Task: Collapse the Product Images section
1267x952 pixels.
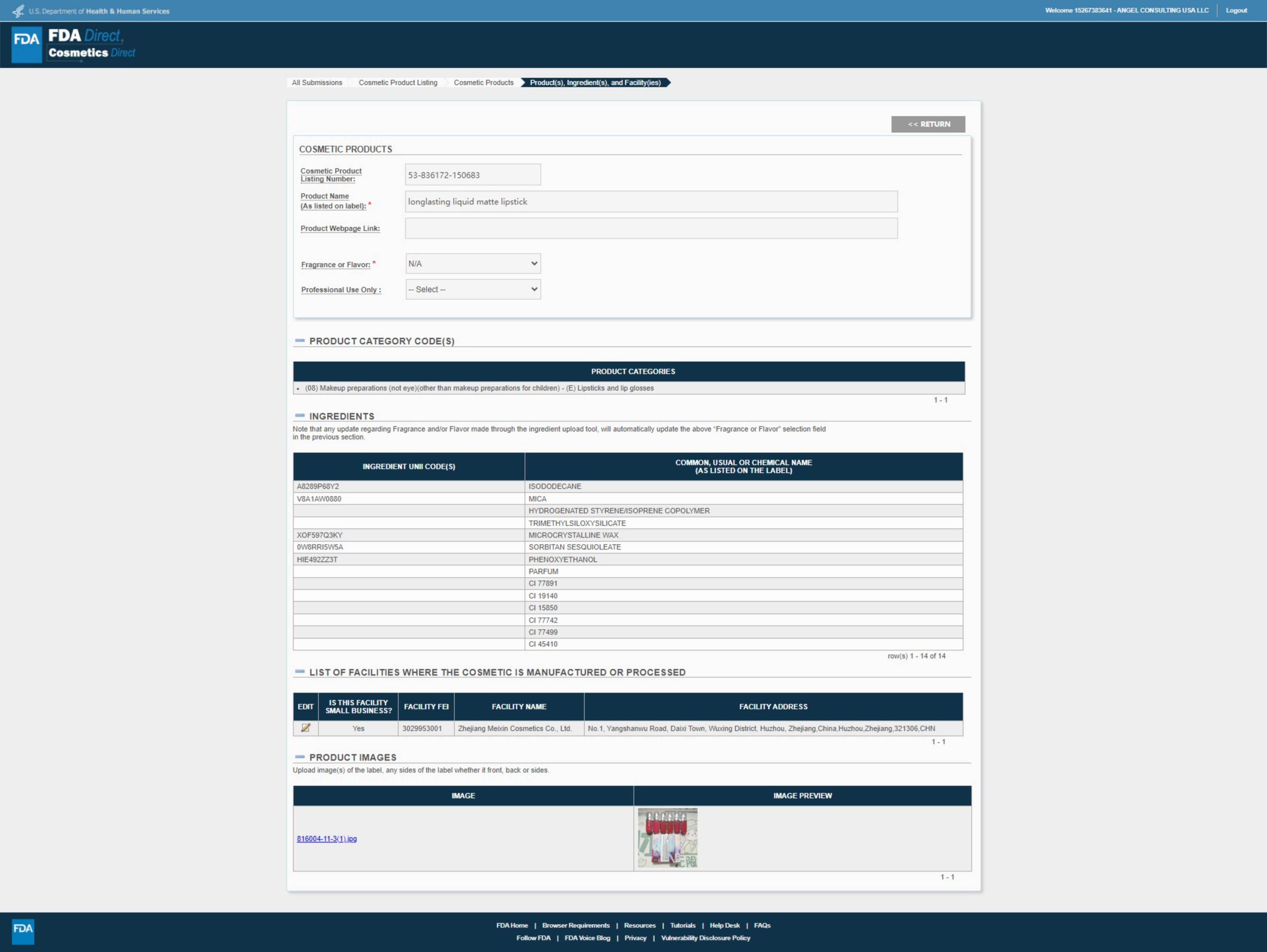Action: (300, 757)
